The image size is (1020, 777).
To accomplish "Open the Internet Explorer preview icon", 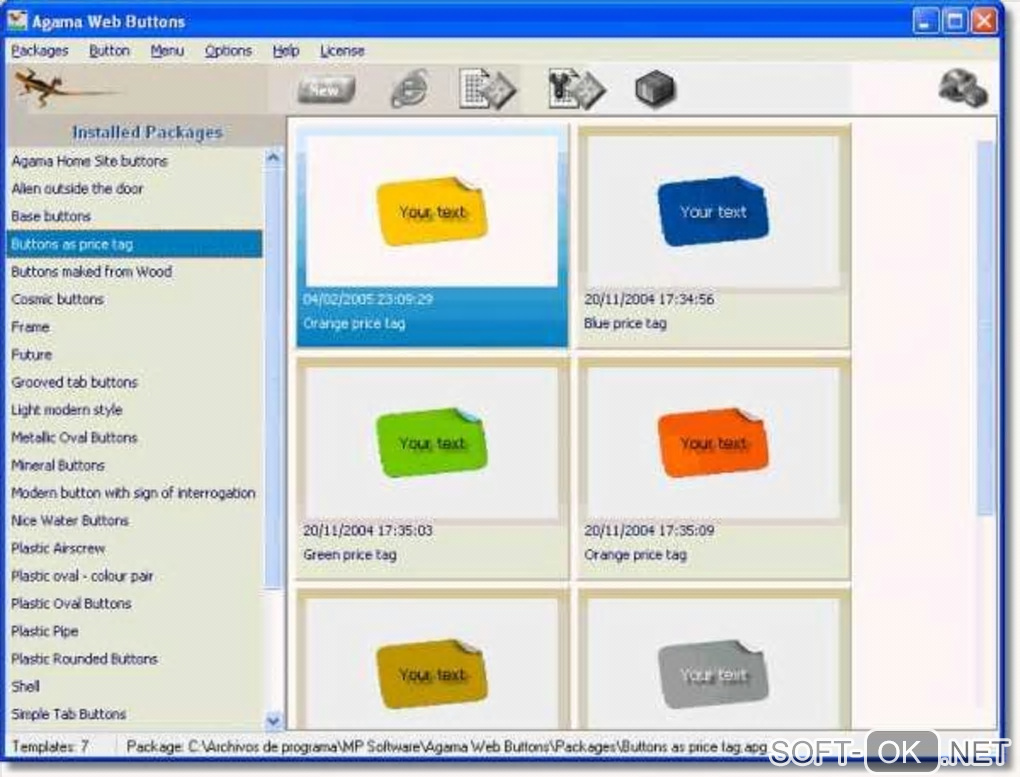I will tap(410, 89).
